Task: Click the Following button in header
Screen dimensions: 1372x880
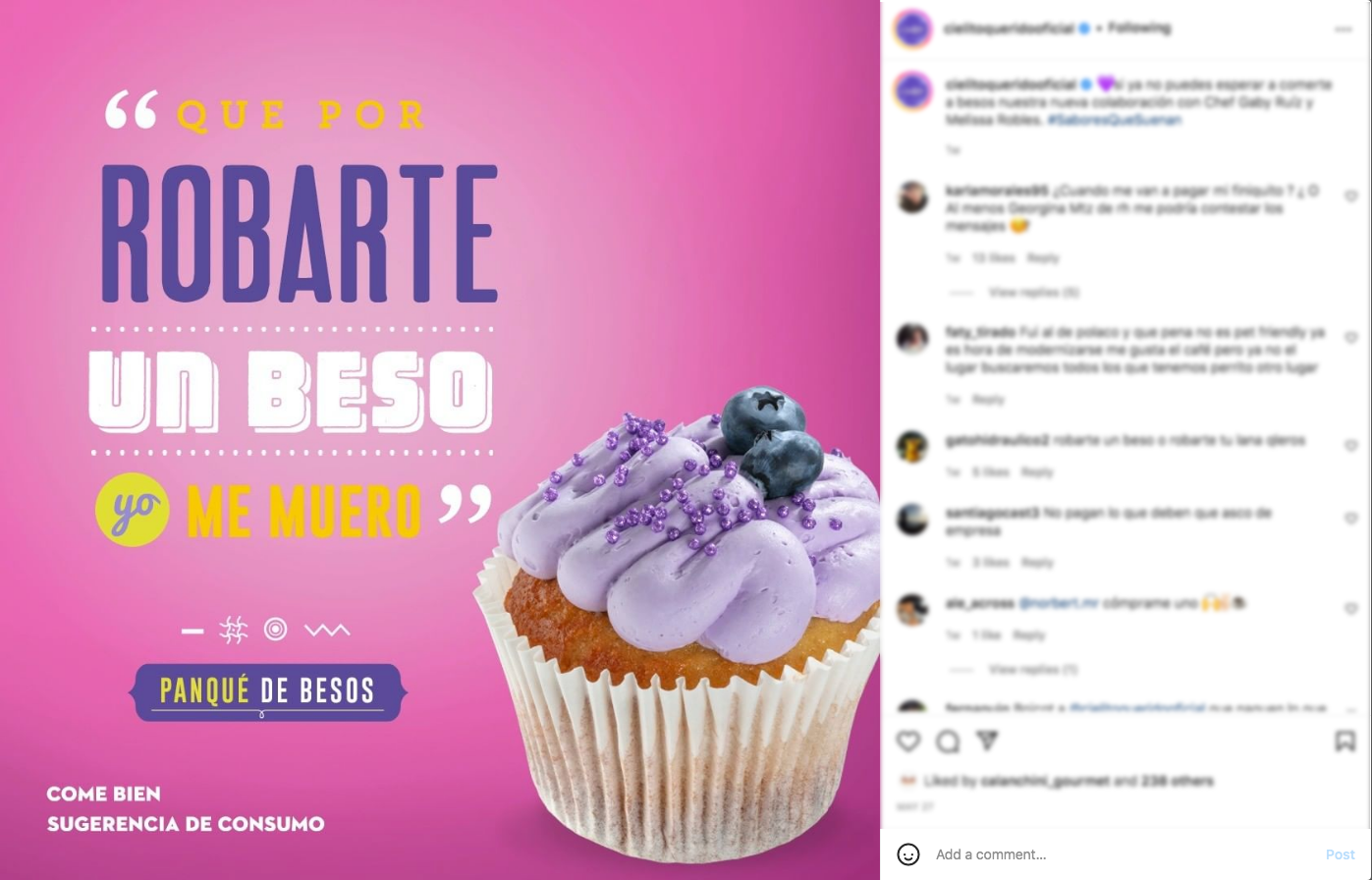Action: click(1139, 28)
